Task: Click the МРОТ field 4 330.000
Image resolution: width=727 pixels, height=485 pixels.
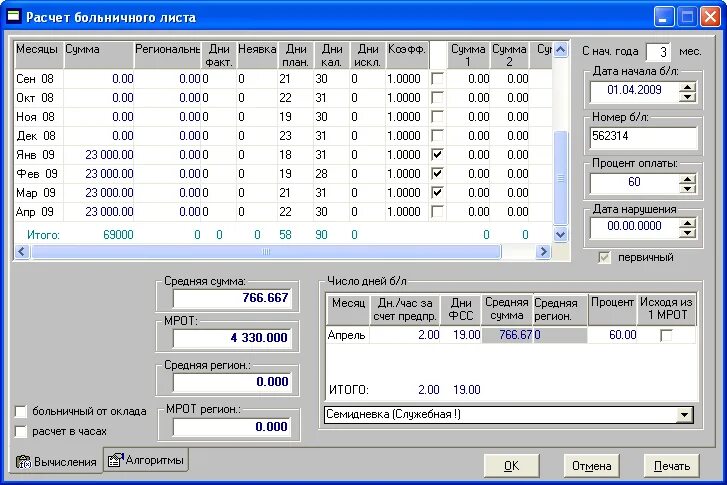Action: pos(232,338)
